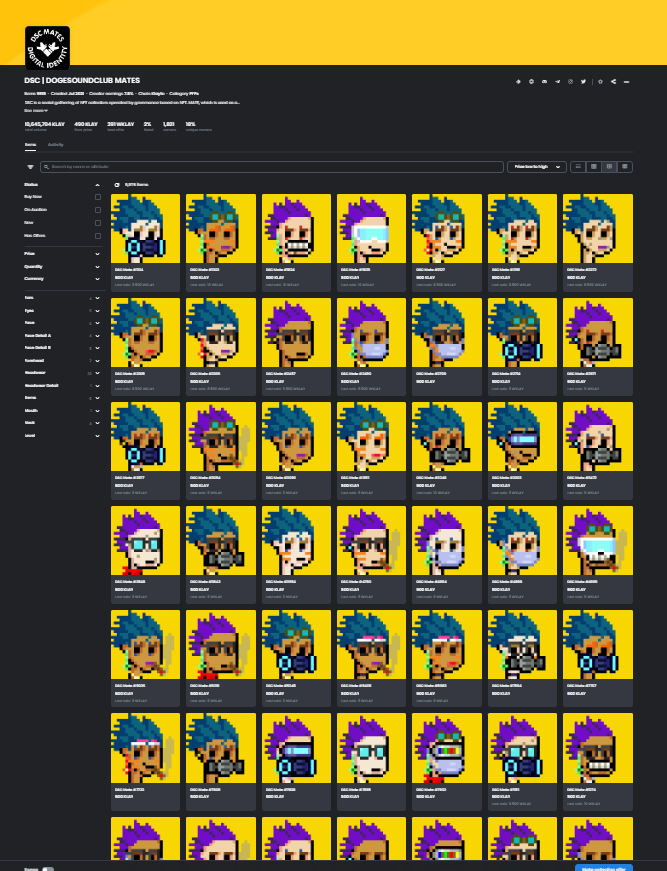Switch to the Items tab
667x871 pixels.
pos(31,145)
